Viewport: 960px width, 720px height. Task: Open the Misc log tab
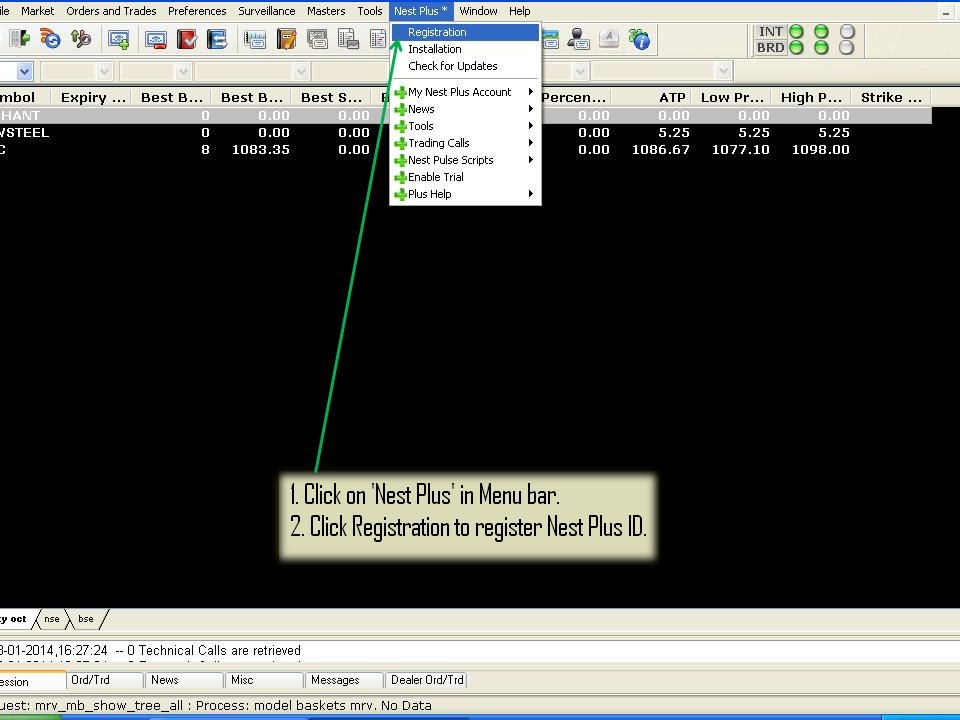(x=263, y=680)
